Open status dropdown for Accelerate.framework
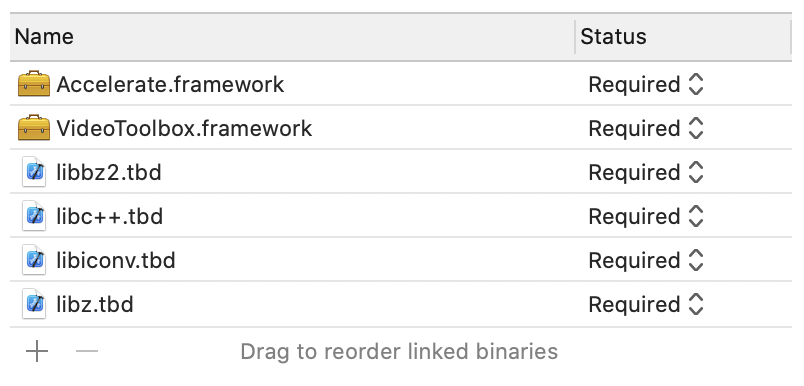This screenshot has width=804, height=386. point(646,85)
